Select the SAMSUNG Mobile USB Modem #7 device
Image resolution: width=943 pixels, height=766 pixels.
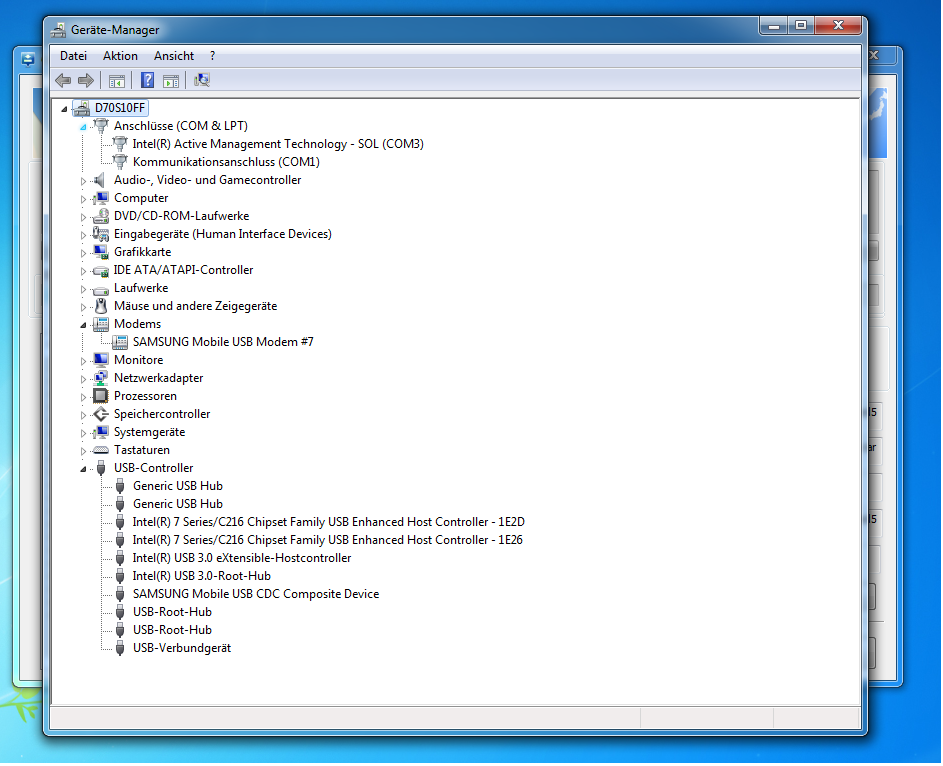223,342
